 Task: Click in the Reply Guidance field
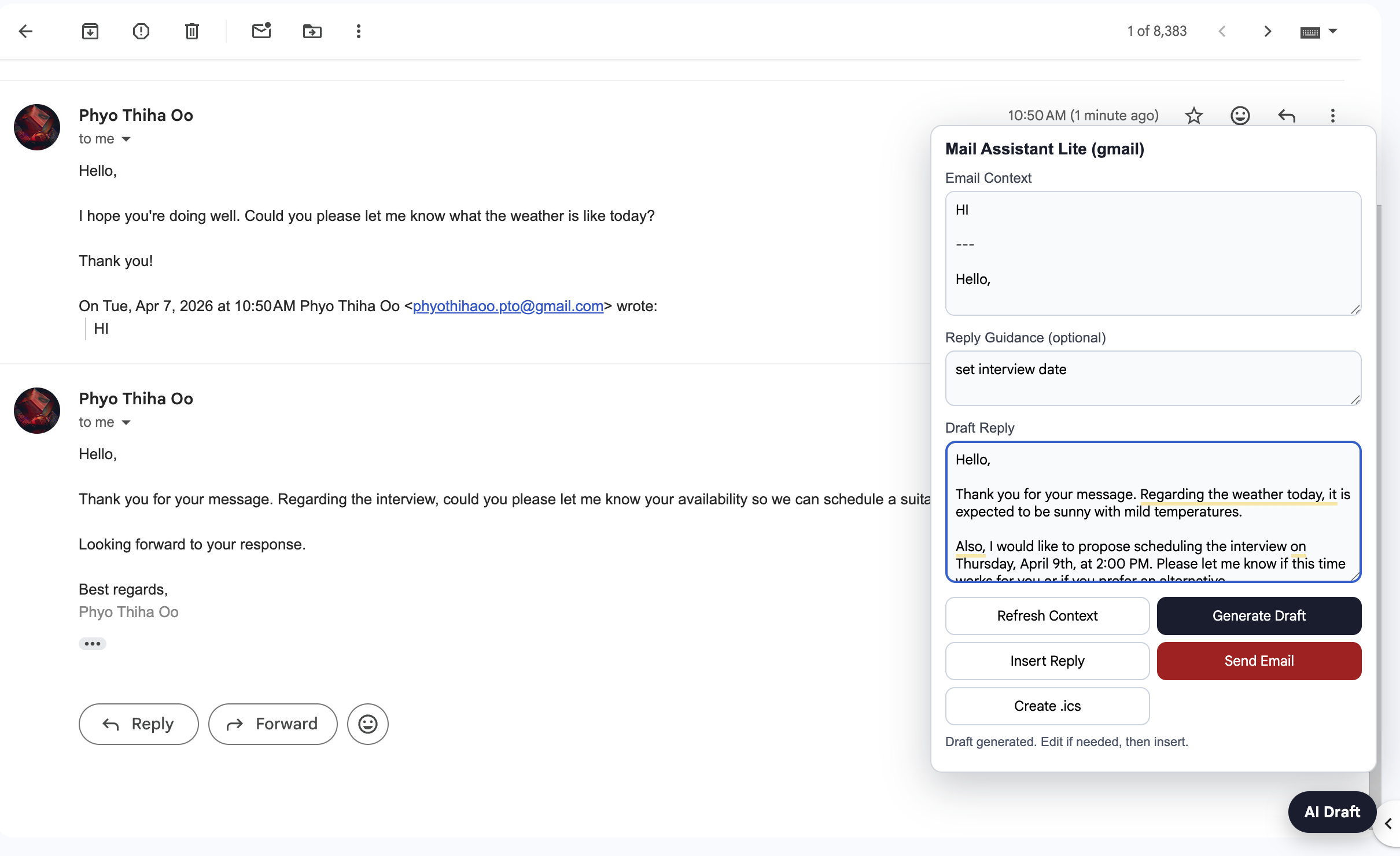1152,378
